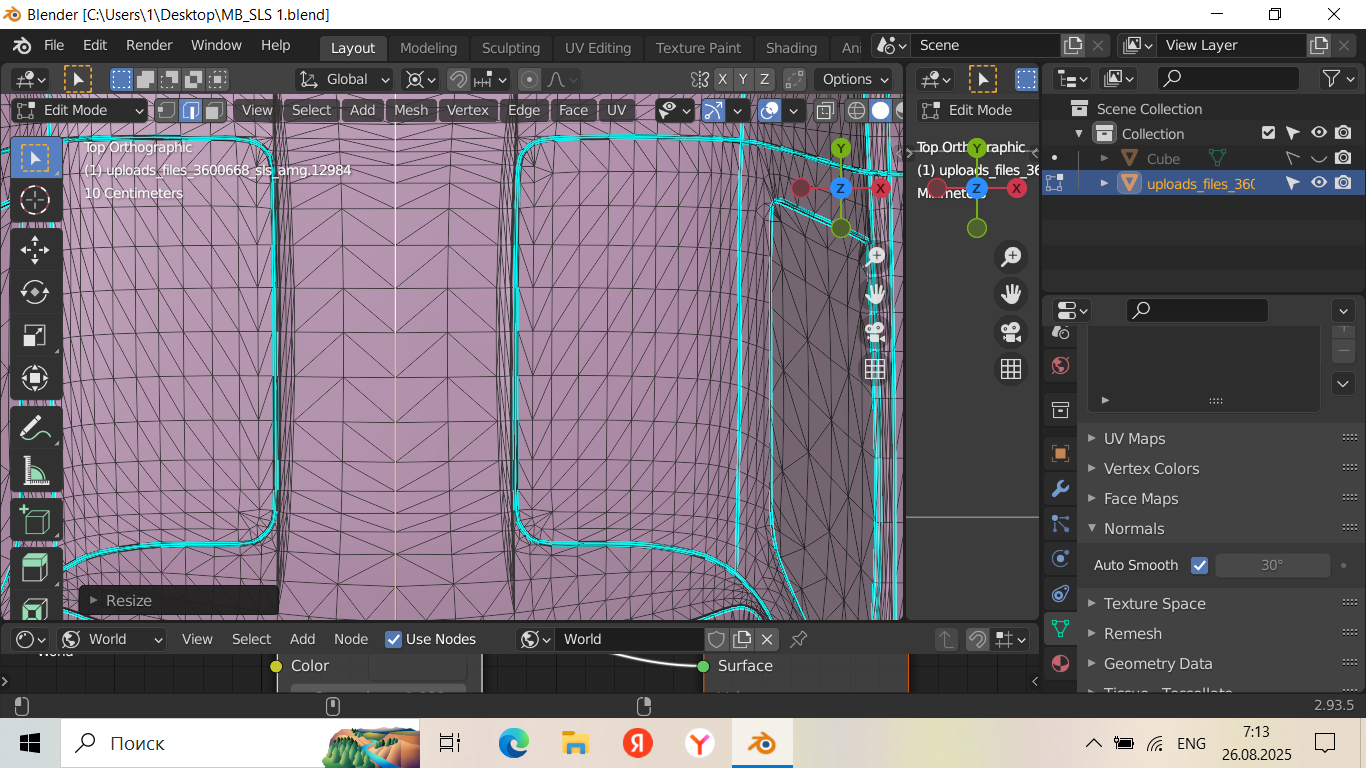Expand the UV Maps panel
Image resolution: width=1366 pixels, height=768 pixels.
click(x=1134, y=438)
